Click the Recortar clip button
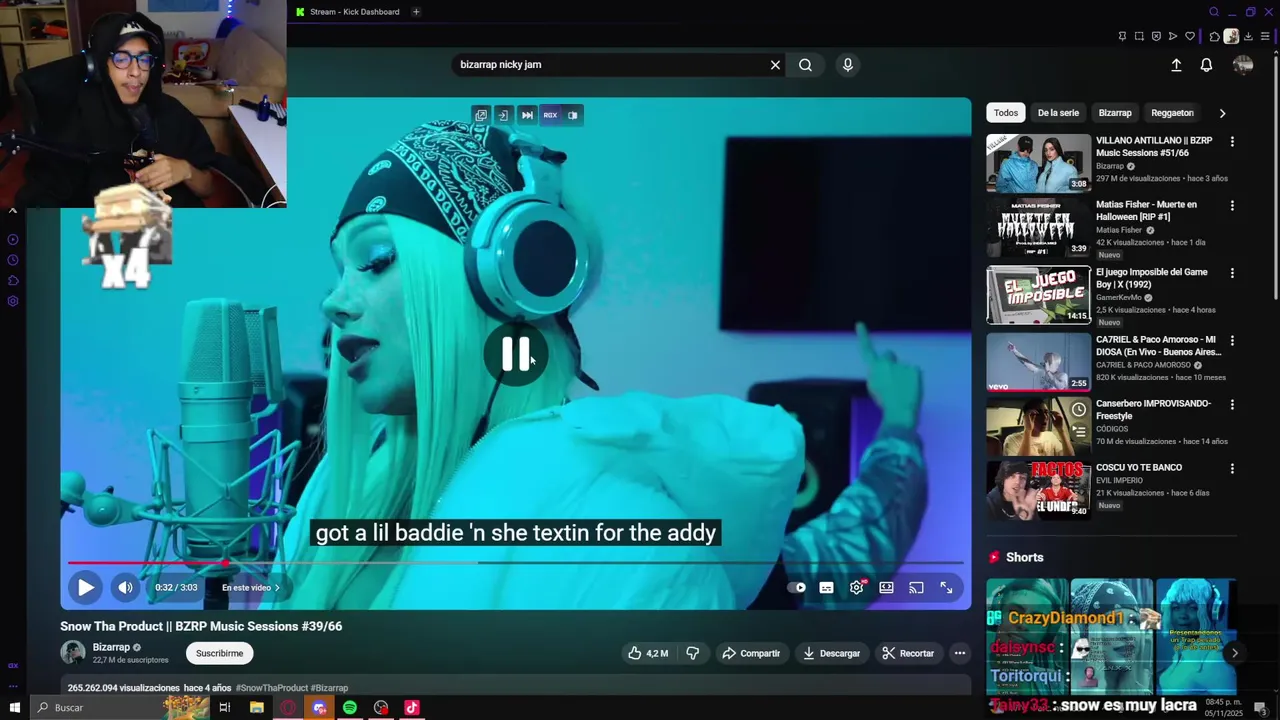Viewport: 1280px width, 720px height. (908, 653)
